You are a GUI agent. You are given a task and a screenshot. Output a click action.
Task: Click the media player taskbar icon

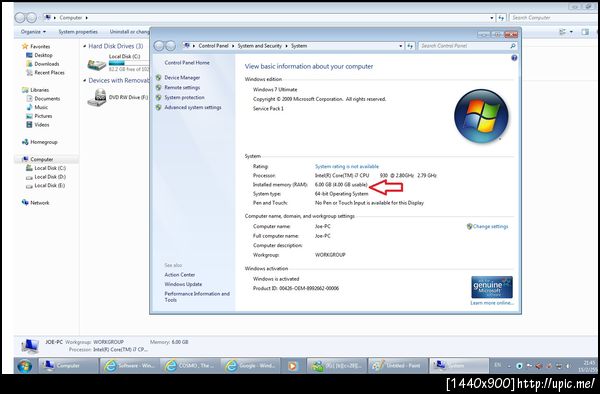(293, 366)
